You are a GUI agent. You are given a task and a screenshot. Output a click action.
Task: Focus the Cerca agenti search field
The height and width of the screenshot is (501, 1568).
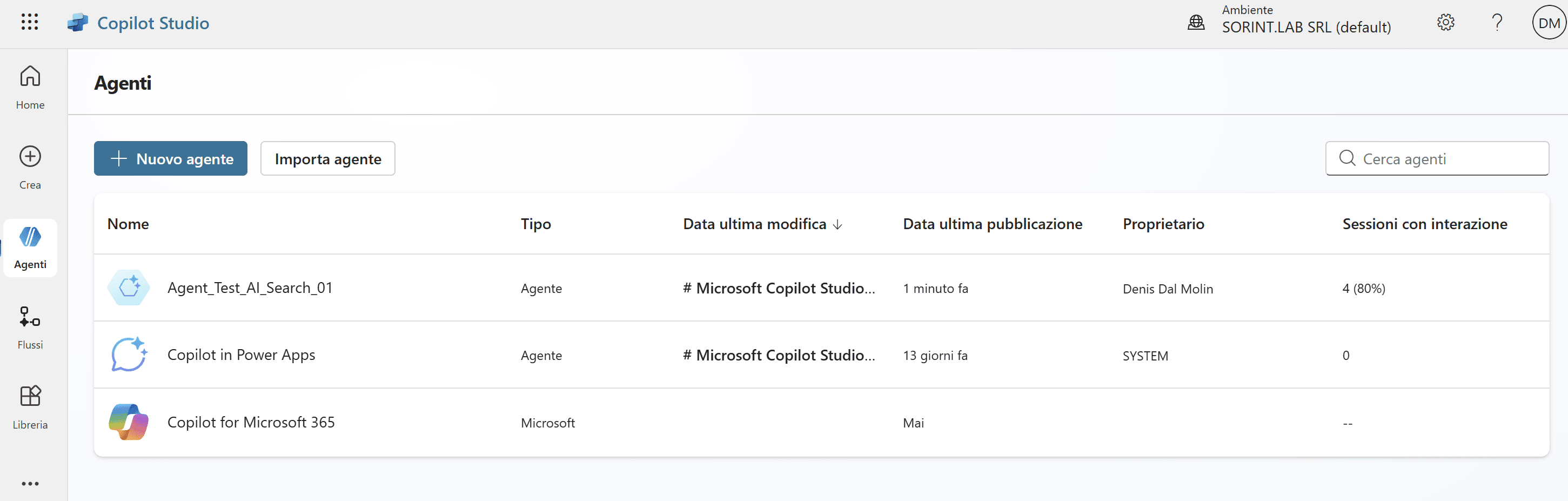[1437, 158]
